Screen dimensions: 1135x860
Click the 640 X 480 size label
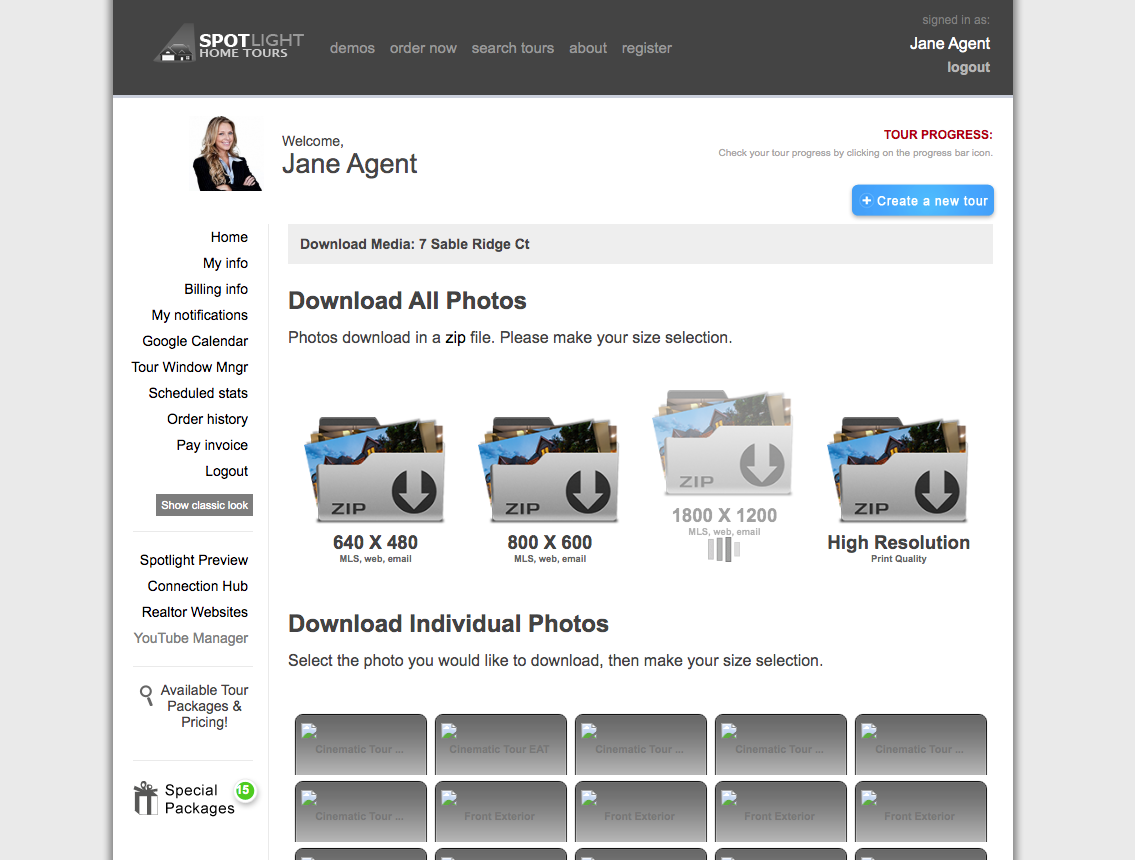click(375, 543)
